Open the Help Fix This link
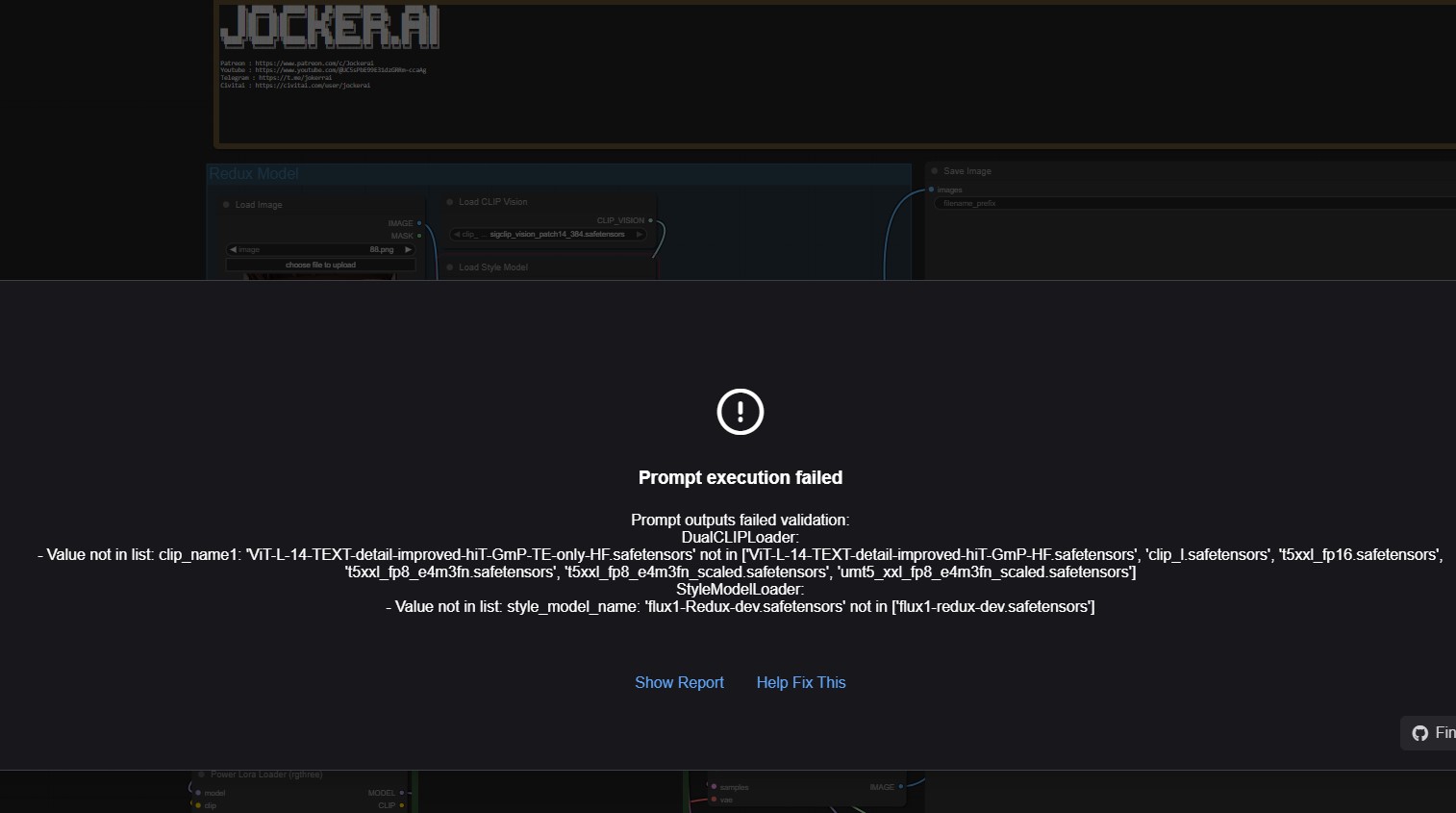 tap(801, 682)
